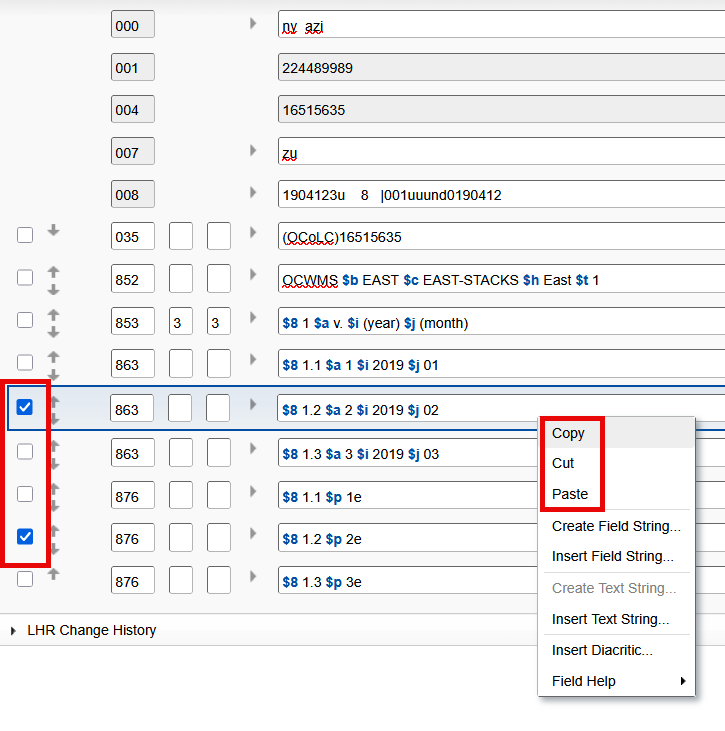This screenshot has height=731, width=725.
Task: Click the move-up arrow for field 853
Action: pyautogui.click(x=54, y=314)
